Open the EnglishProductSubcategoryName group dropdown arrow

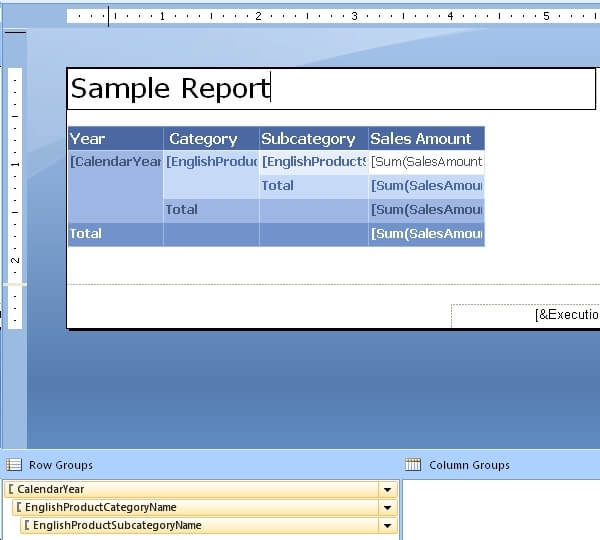tap(387, 525)
